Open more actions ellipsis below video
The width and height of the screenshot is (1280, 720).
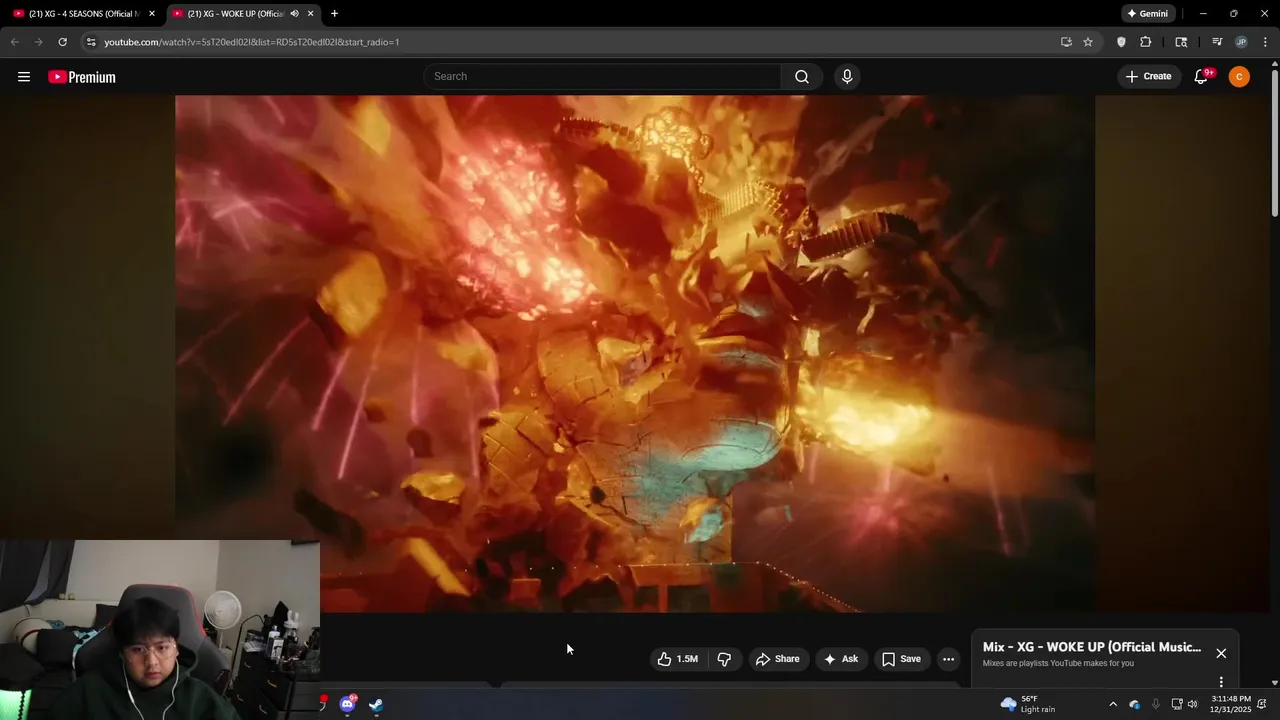click(948, 659)
